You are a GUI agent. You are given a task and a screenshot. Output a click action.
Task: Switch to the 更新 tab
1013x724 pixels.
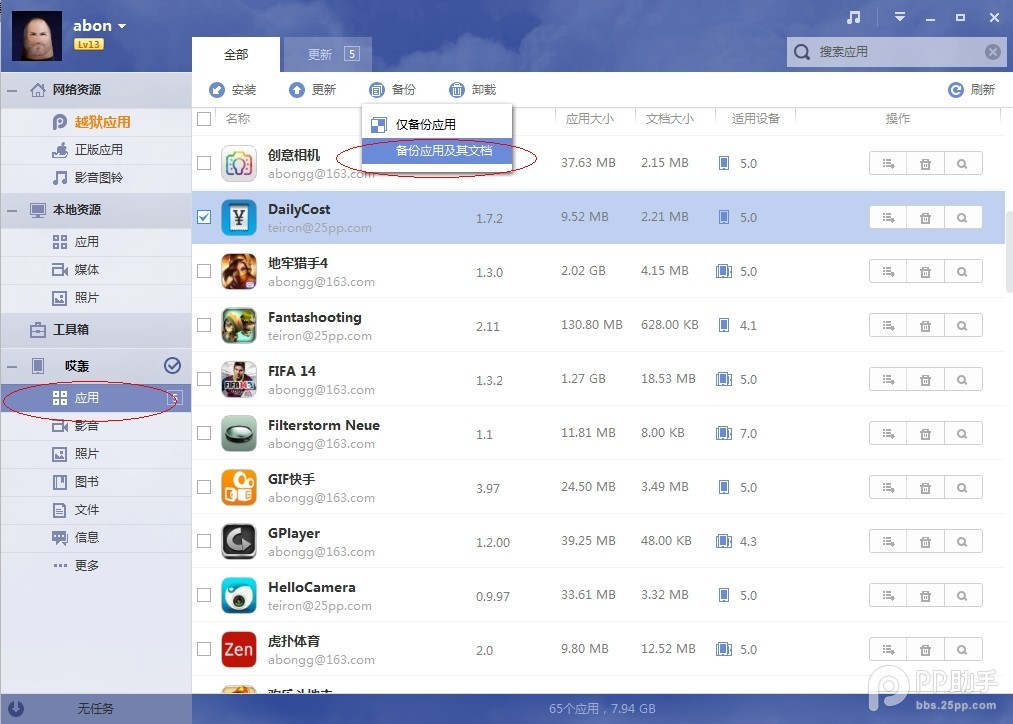(x=318, y=54)
